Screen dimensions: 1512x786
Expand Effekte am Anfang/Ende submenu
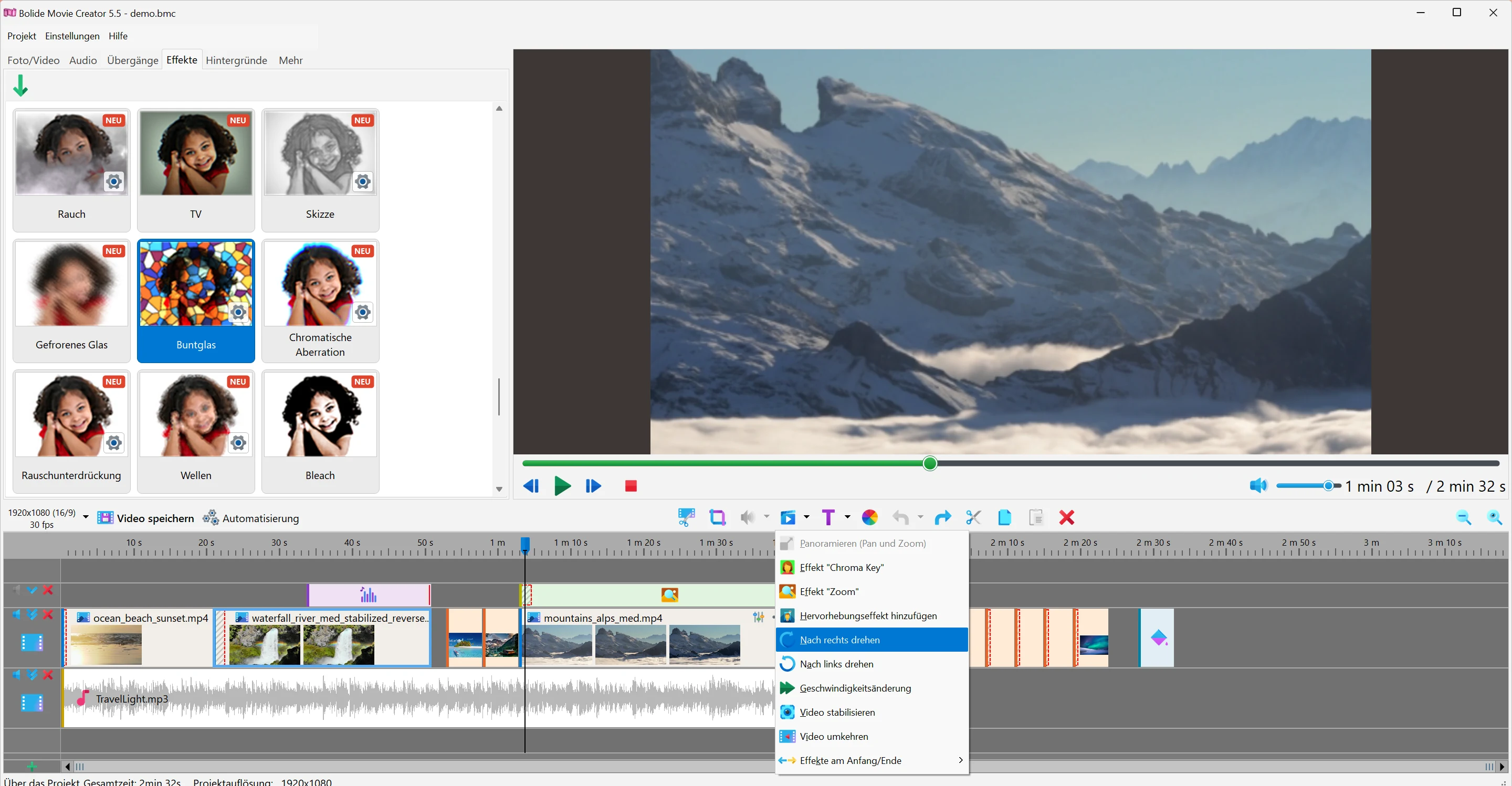pos(871,760)
